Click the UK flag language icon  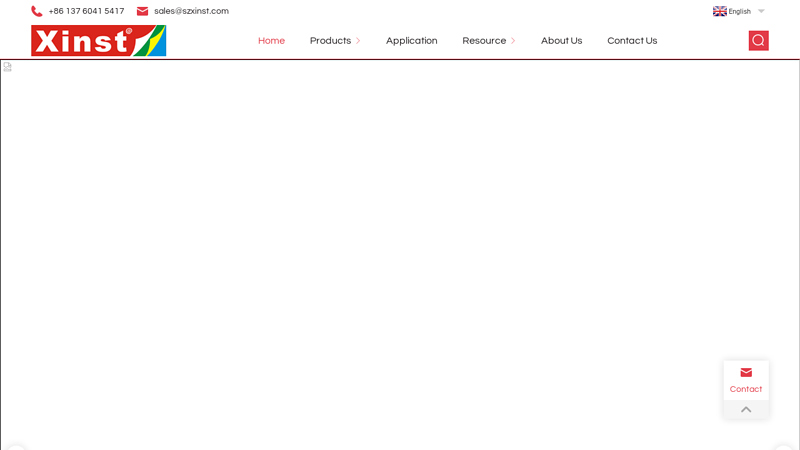[x=719, y=11]
